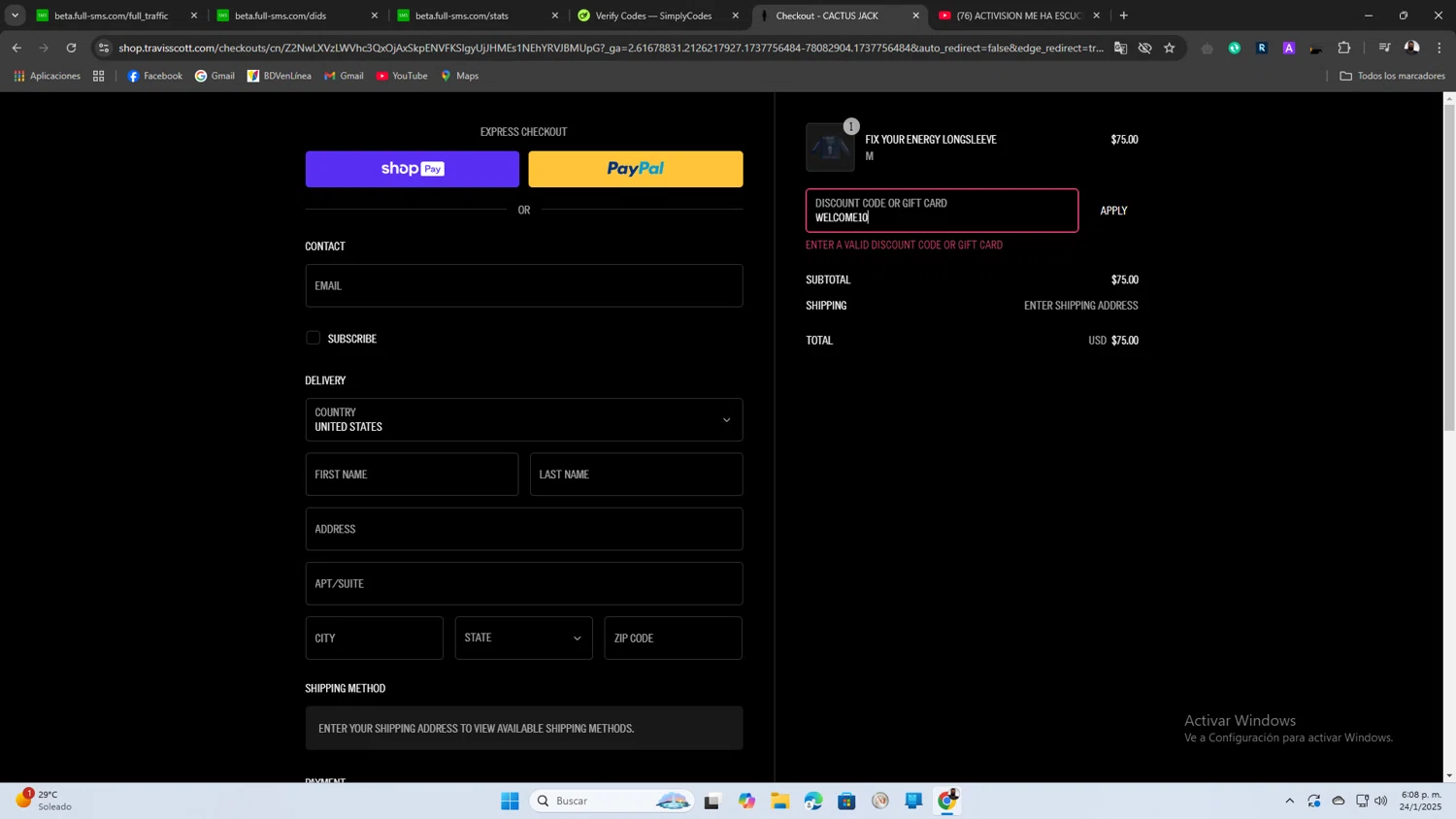The image size is (1456, 819).
Task: Click the PayPal express checkout button
Action: (636, 169)
